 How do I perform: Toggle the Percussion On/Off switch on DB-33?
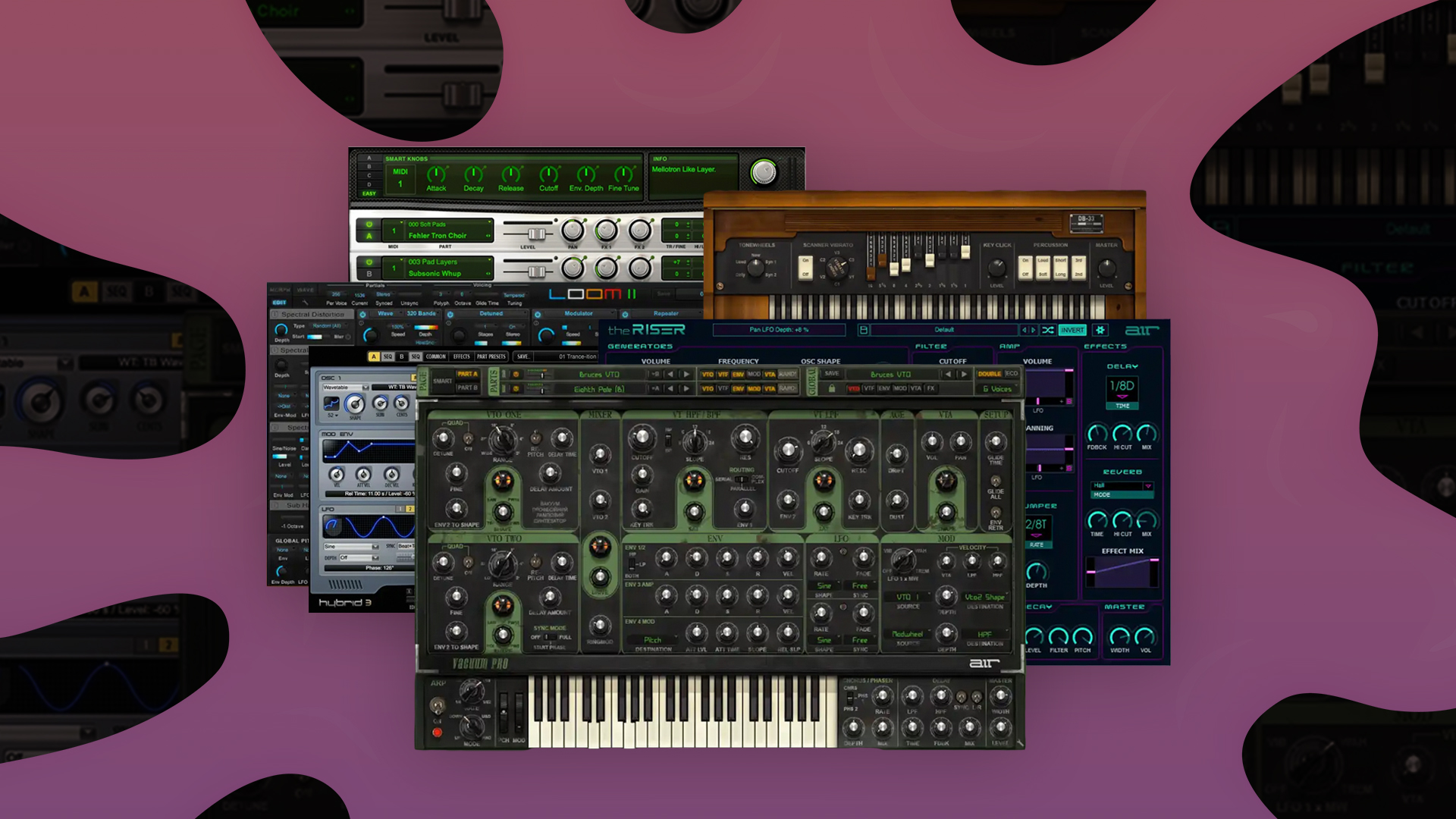(1025, 267)
